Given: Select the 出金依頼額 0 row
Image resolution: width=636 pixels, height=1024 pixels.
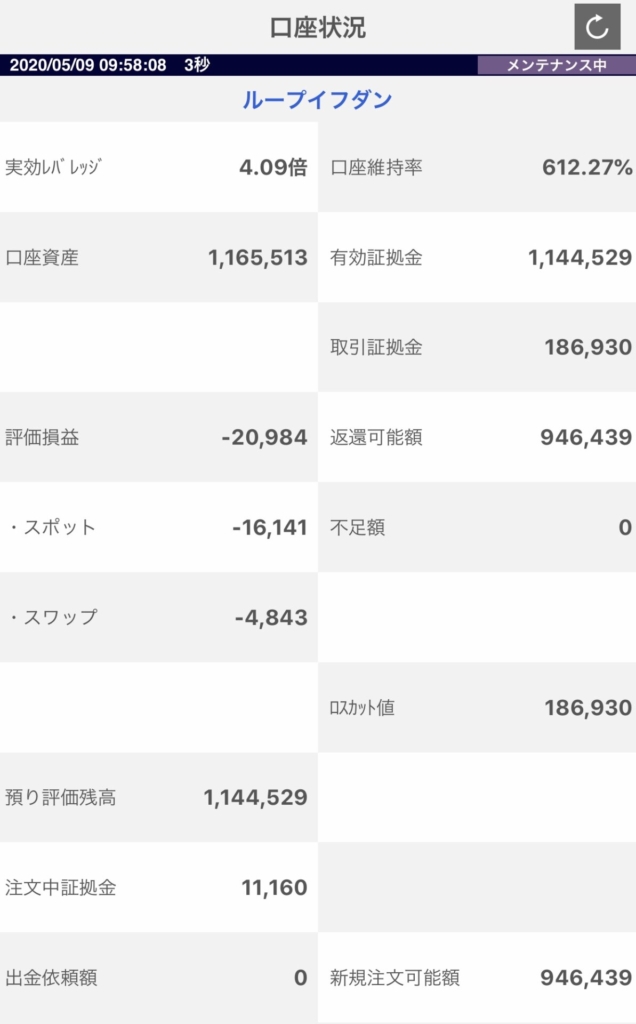Looking at the screenshot, I should [159, 978].
